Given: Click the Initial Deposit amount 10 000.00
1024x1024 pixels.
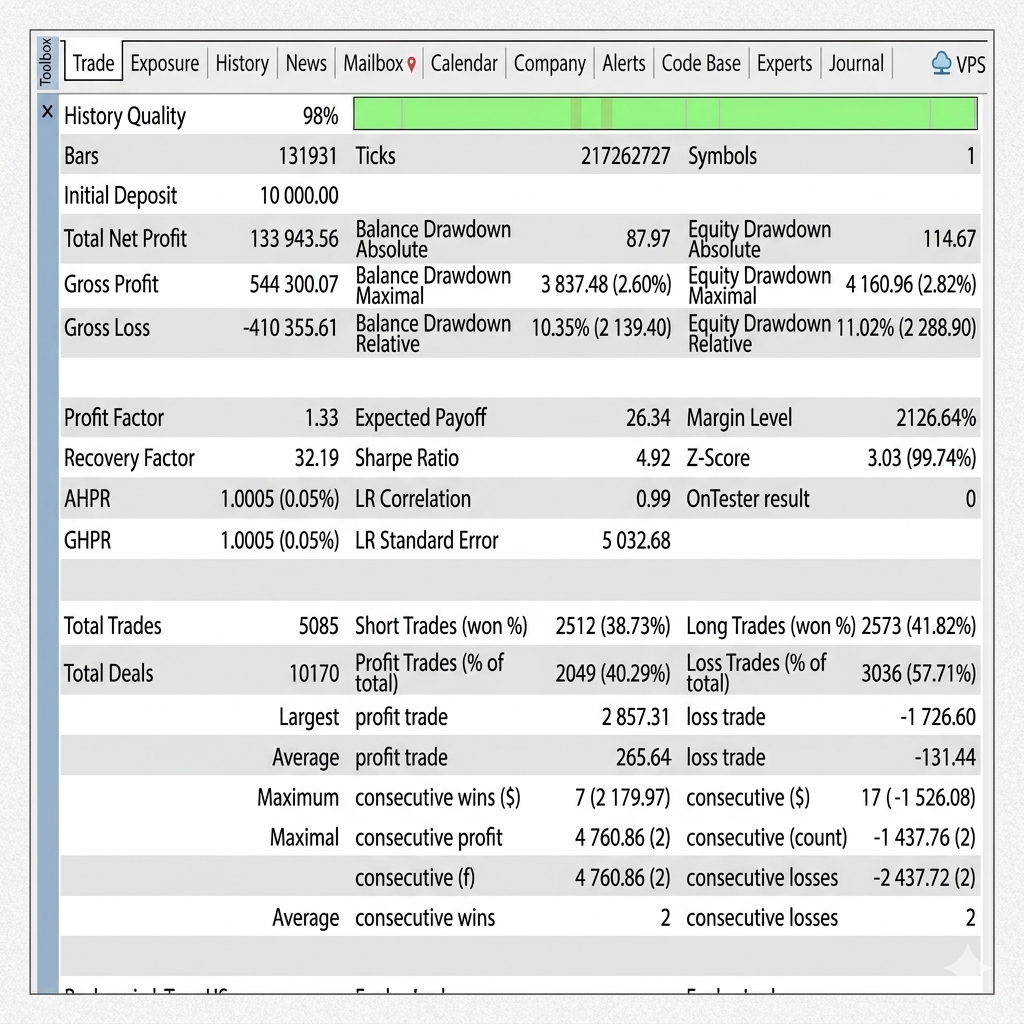Looking at the screenshot, I should pos(299,196).
